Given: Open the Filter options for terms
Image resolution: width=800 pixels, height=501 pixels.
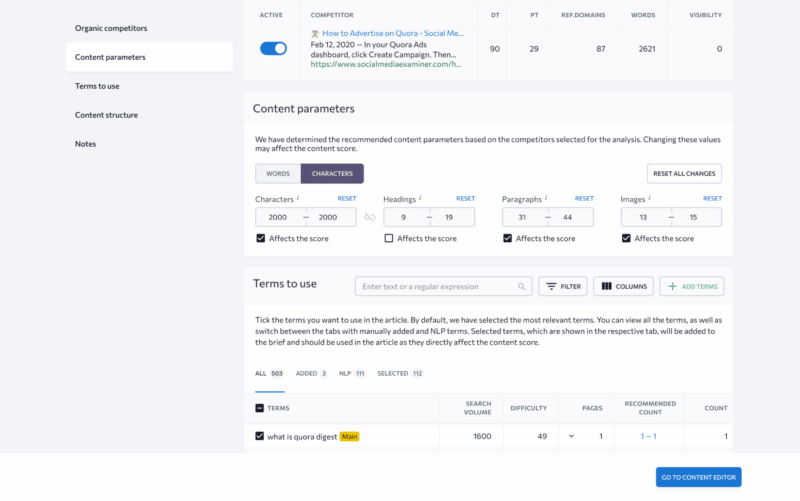Looking at the screenshot, I should [x=563, y=287].
